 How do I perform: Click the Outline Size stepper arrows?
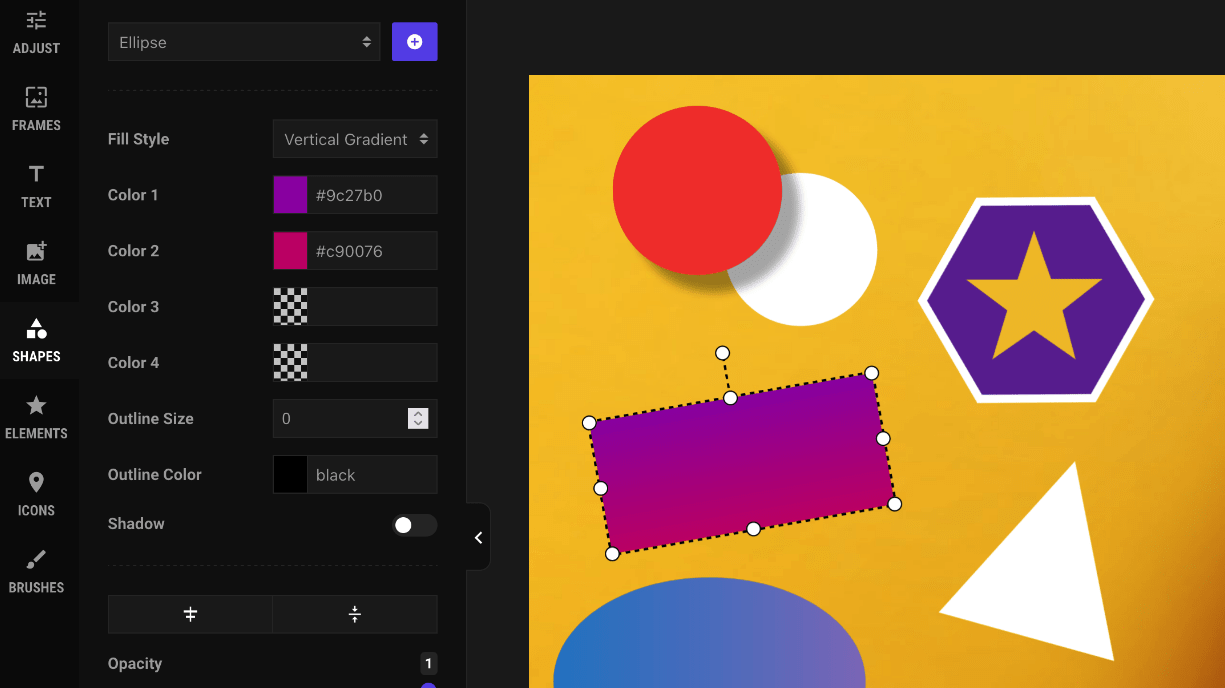419,419
